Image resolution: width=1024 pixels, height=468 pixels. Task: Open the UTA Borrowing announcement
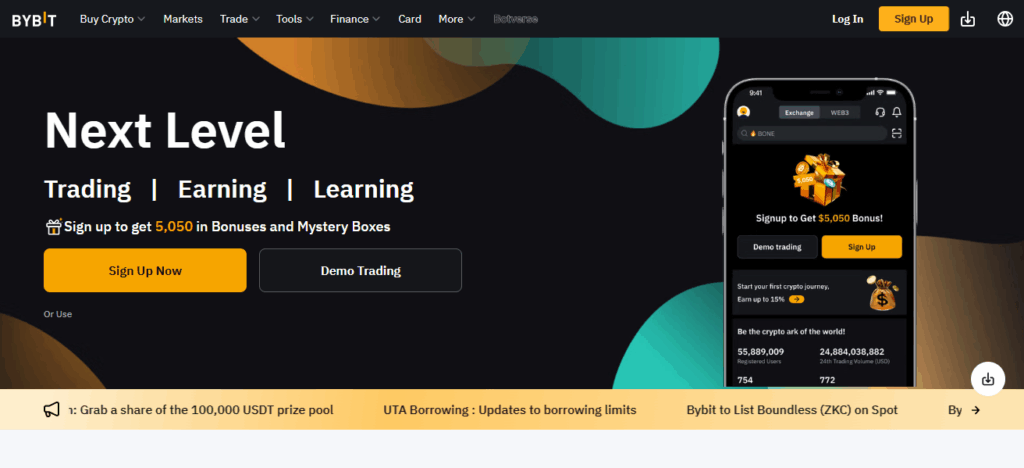tap(509, 410)
